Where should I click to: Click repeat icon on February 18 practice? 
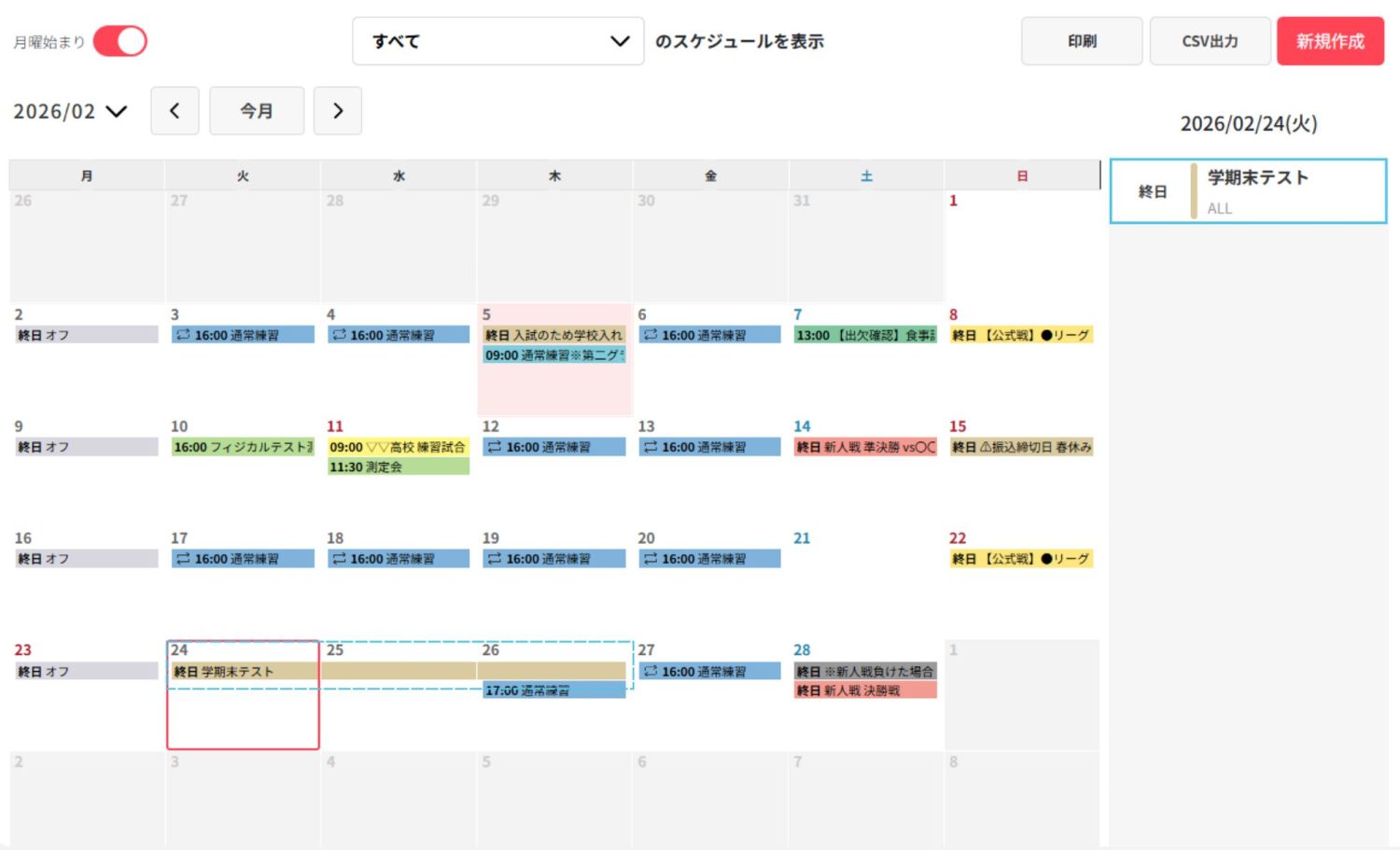pyautogui.click(x=339, y=559)
